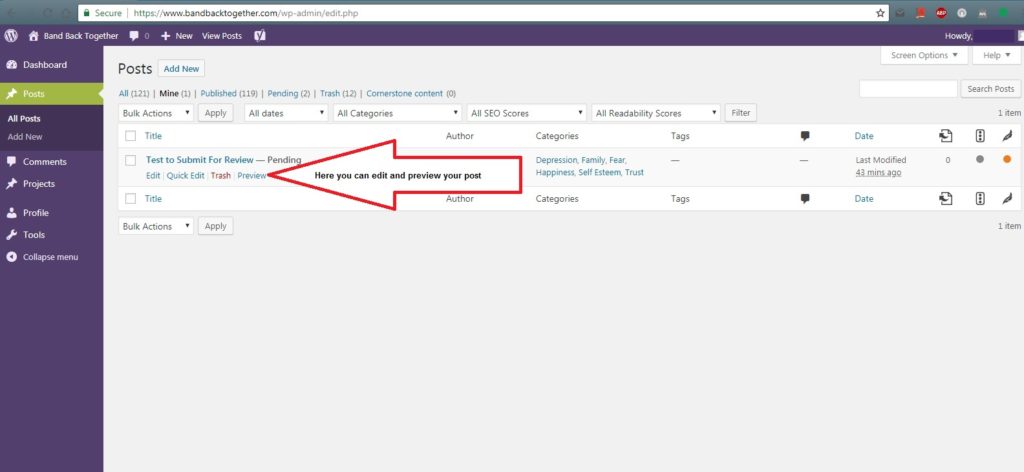The image size is (1024, 472).
Task: Click the comments column header icon
Action: pyautogui.click(x=805, y=136)
